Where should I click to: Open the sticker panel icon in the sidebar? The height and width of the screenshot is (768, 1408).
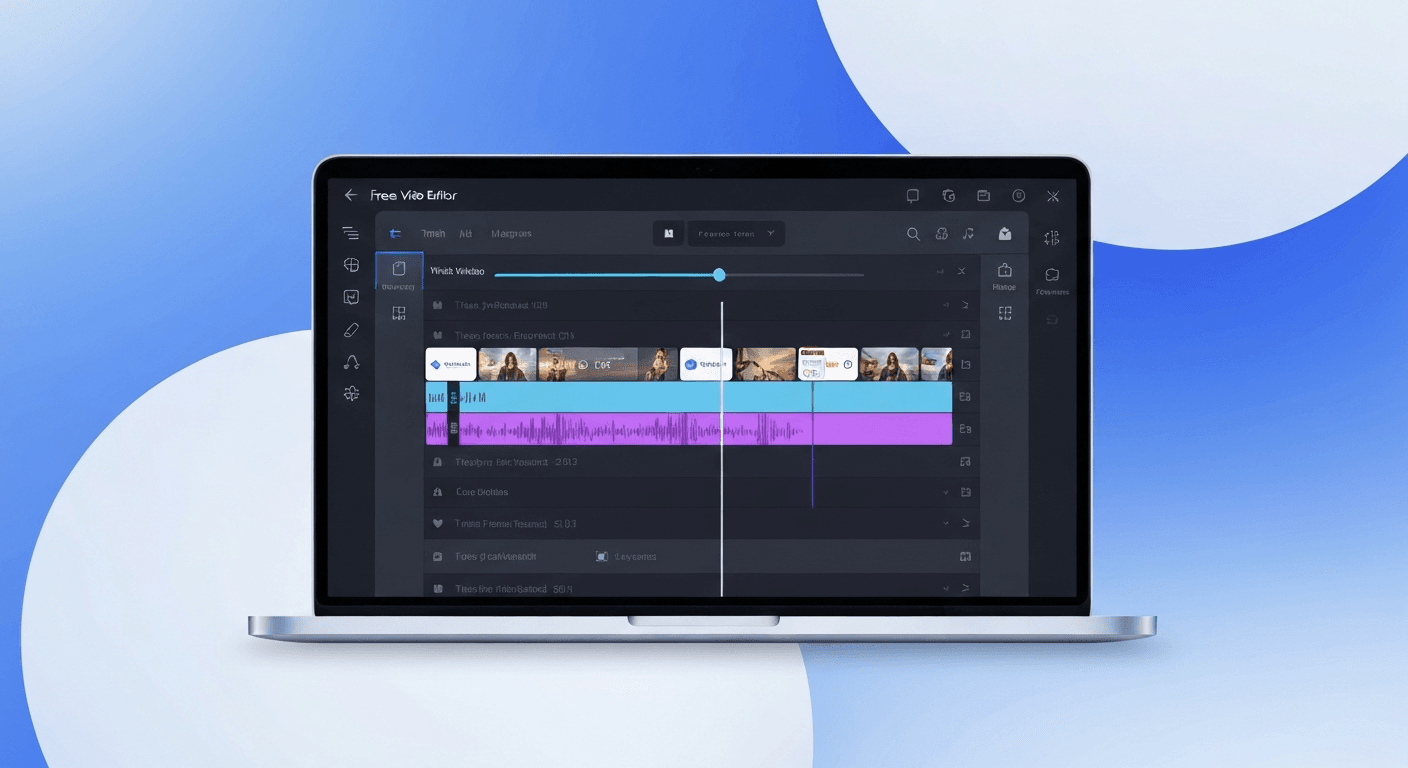tap(351, 296)
